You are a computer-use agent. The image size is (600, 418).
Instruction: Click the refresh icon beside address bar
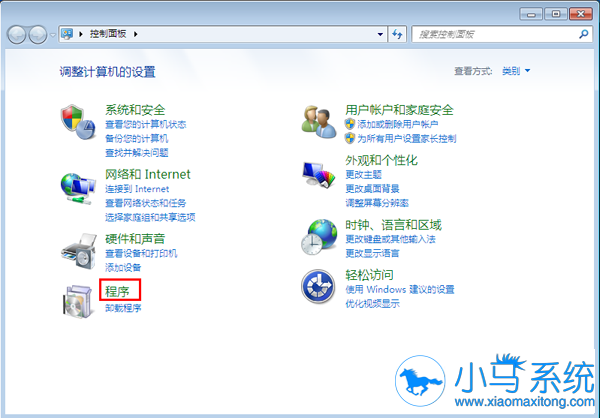click(397, 34)
